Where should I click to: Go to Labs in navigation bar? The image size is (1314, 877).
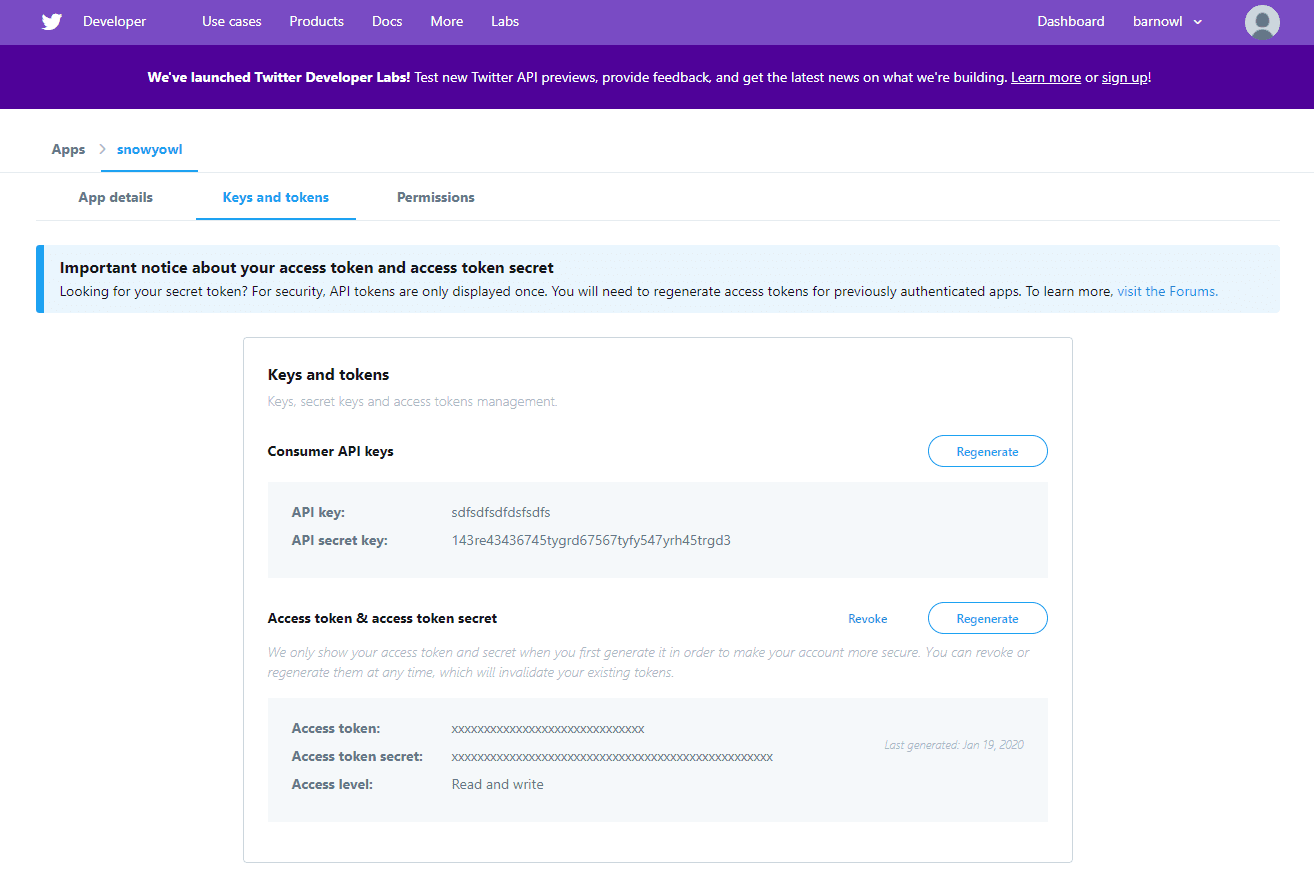tap(505, 22)
